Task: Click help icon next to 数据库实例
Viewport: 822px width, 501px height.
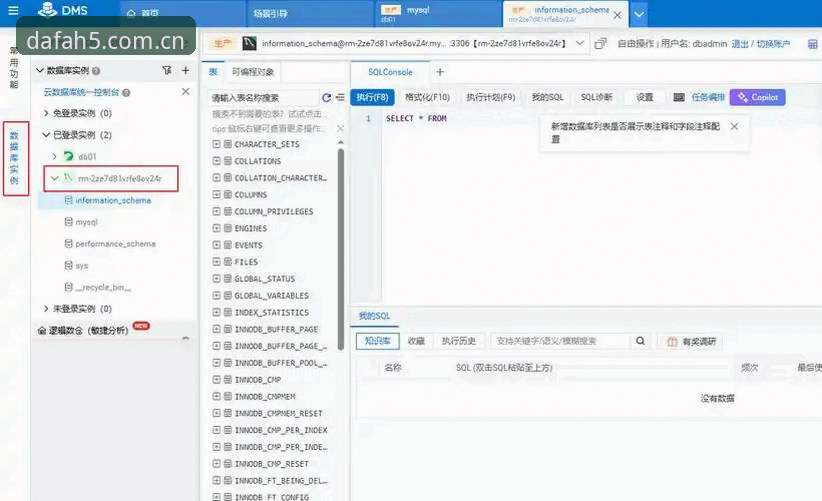Action: (x=96, y=71)
